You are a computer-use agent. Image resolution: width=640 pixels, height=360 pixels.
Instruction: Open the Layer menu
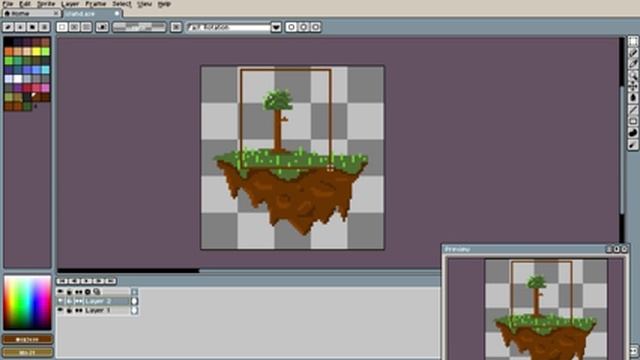[70, 4]
